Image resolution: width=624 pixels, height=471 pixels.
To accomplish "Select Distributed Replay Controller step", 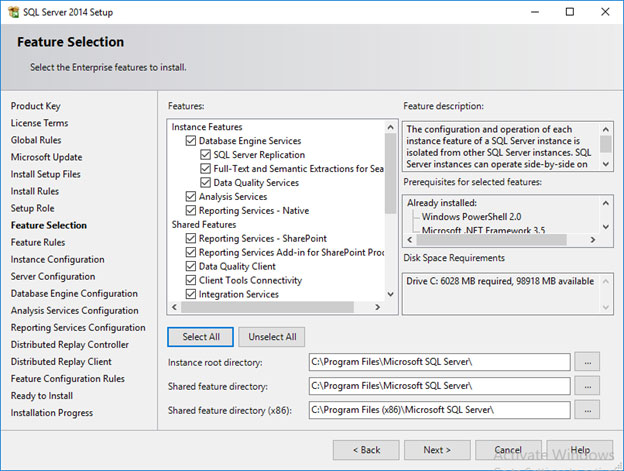I will tap(70, 345).
